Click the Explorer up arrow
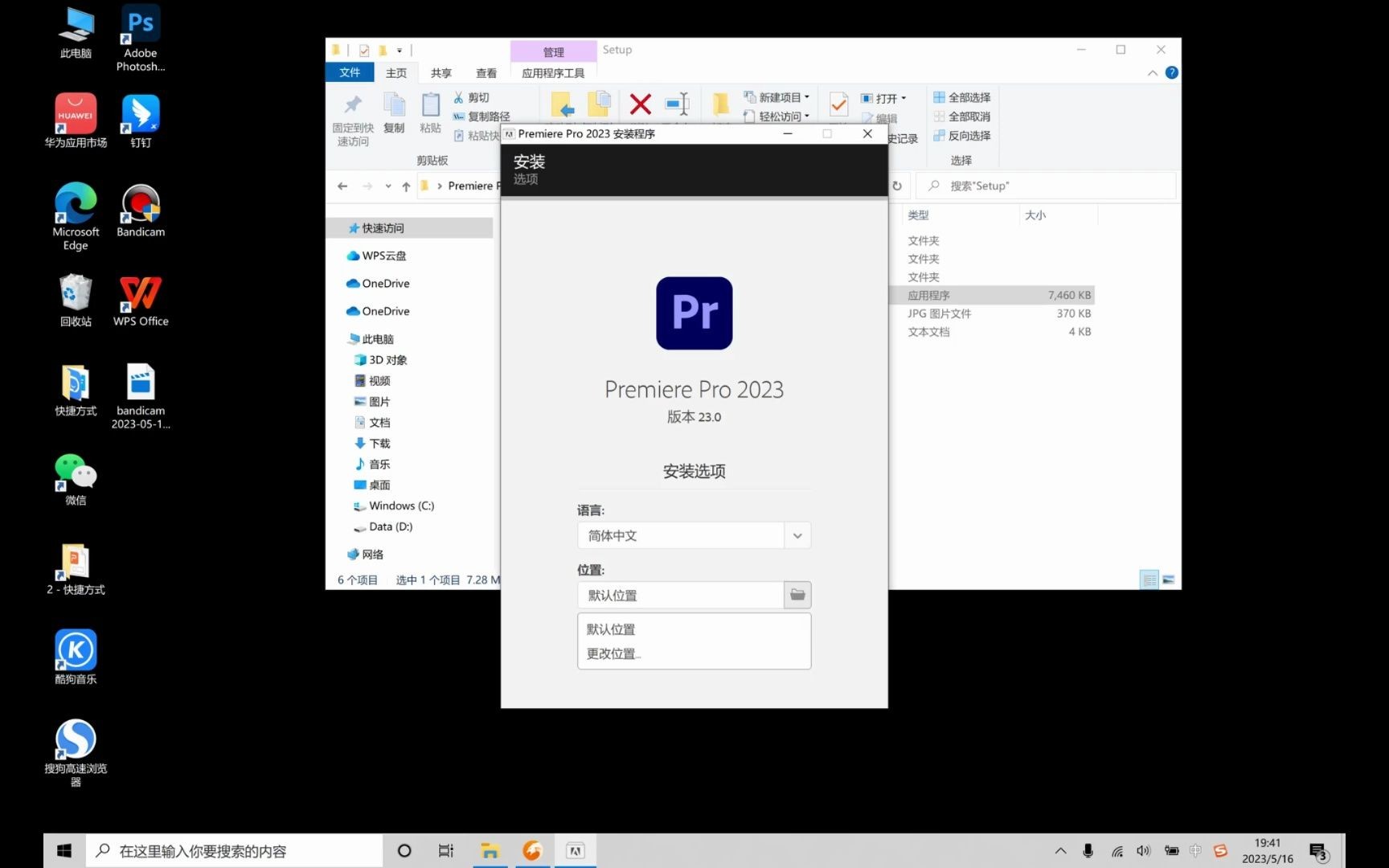Screen dimensions: 1389x868 click(406, 186)
